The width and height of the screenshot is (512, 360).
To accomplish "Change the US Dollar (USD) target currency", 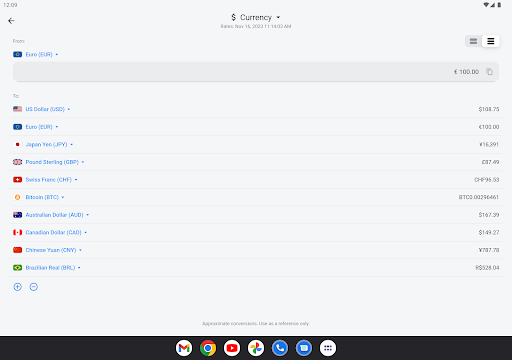I will coord(42,109).
